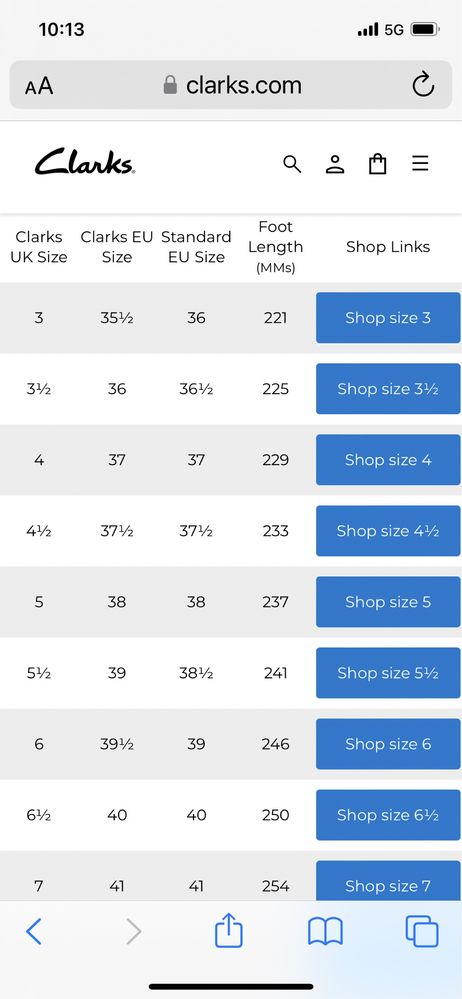The image size is (462, 999).
Task: Tap Shop size 5½ button
Action: click(388, 673)
